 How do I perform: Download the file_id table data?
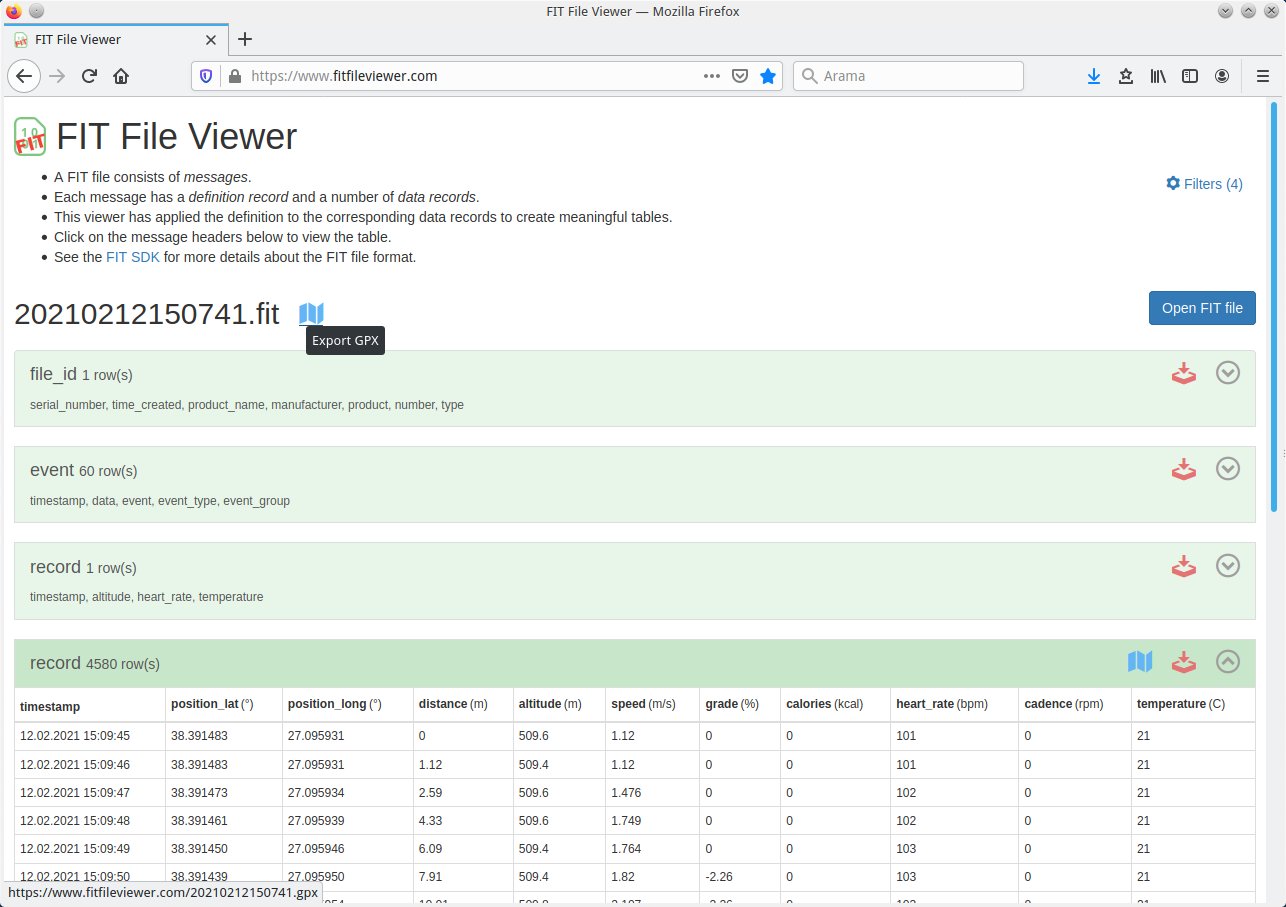[1184, 373]
